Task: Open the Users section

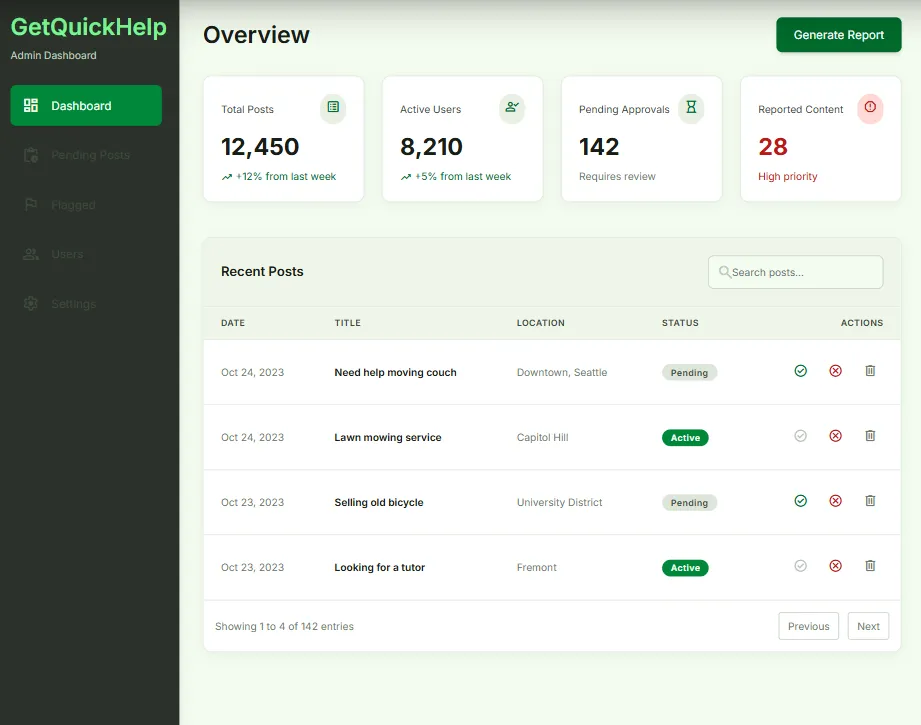Action: point(86,254)
